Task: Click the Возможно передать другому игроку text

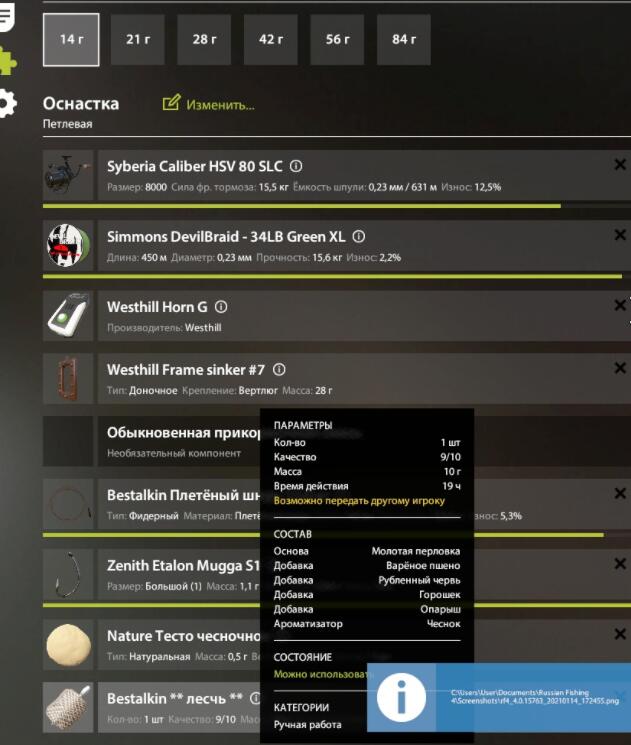Action: click(359, 501)
